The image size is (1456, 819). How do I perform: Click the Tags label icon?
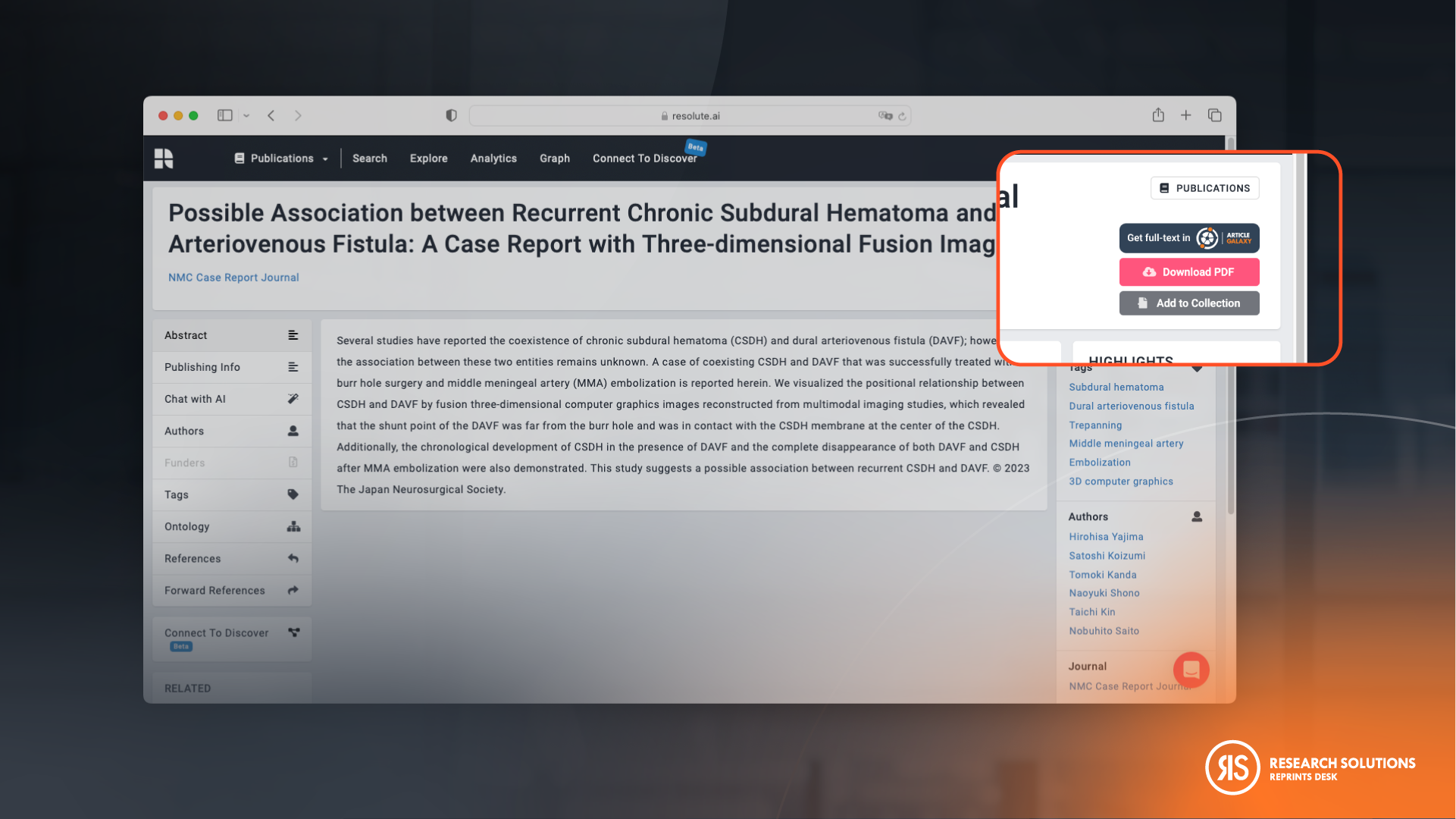(x=293, y=494)
